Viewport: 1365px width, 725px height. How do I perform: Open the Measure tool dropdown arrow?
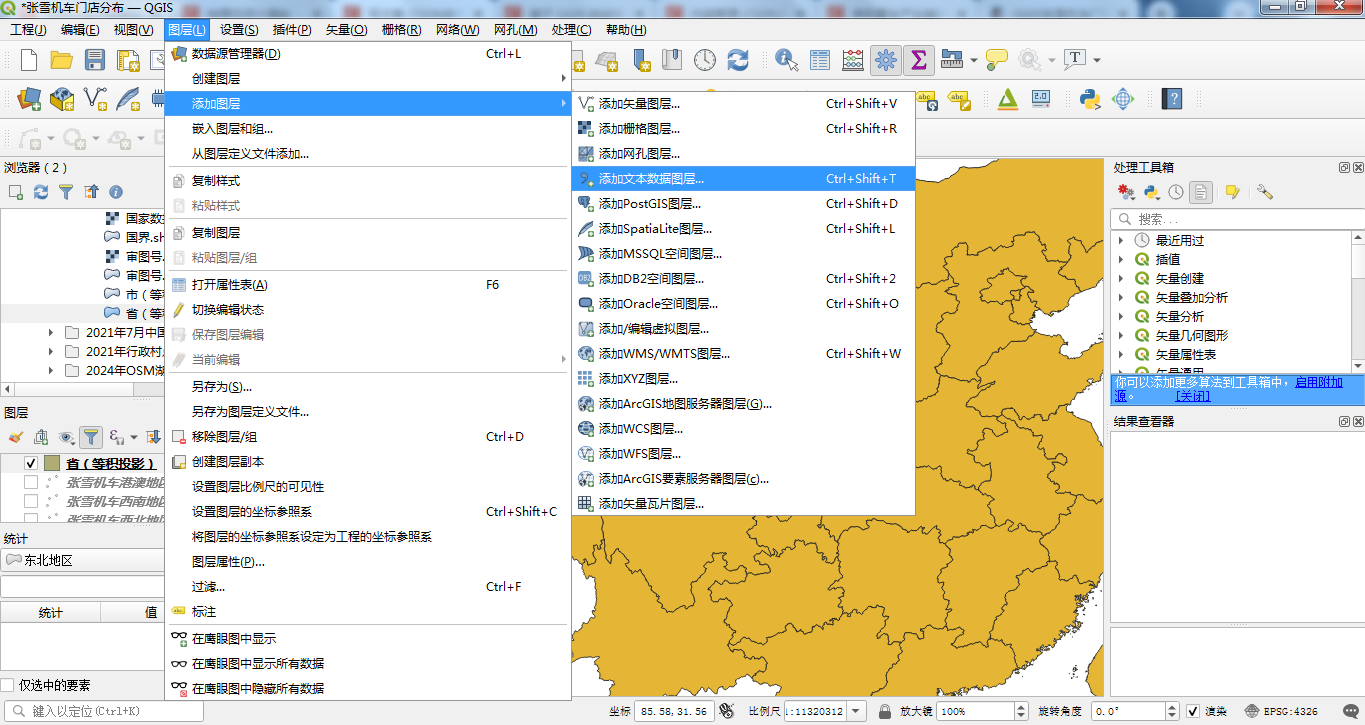[x=974, y=60]
